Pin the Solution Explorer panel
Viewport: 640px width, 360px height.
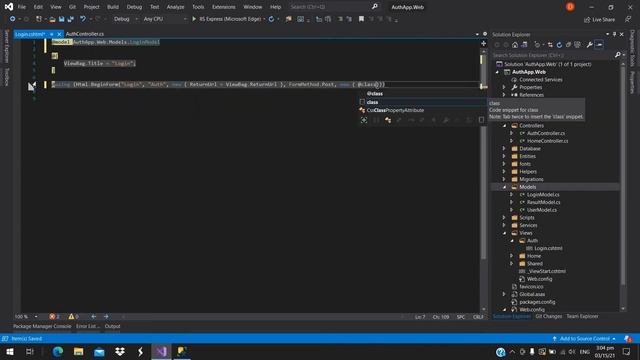tap(614, 34)
